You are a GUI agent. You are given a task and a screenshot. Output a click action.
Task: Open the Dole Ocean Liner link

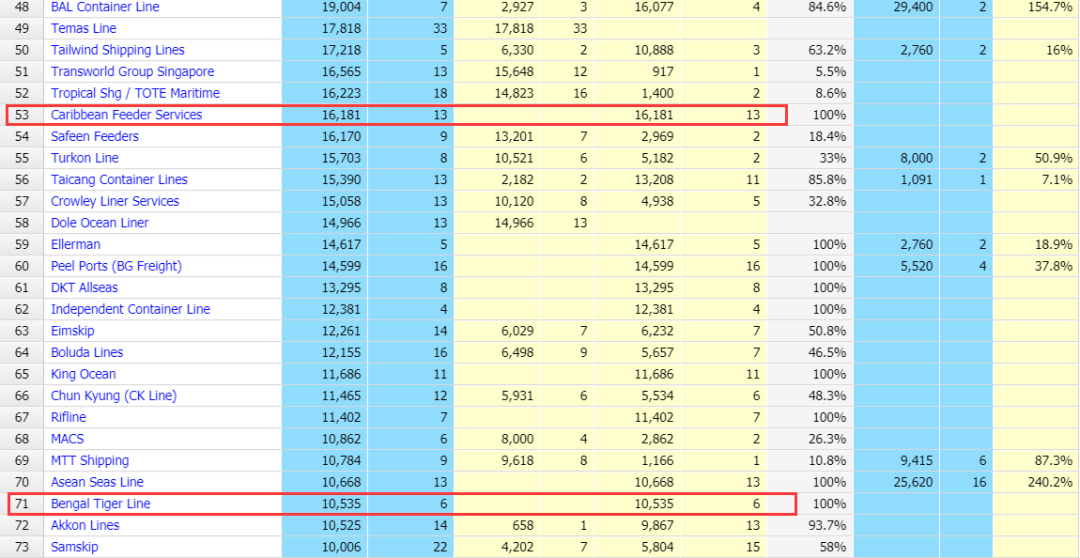point(99,223)
